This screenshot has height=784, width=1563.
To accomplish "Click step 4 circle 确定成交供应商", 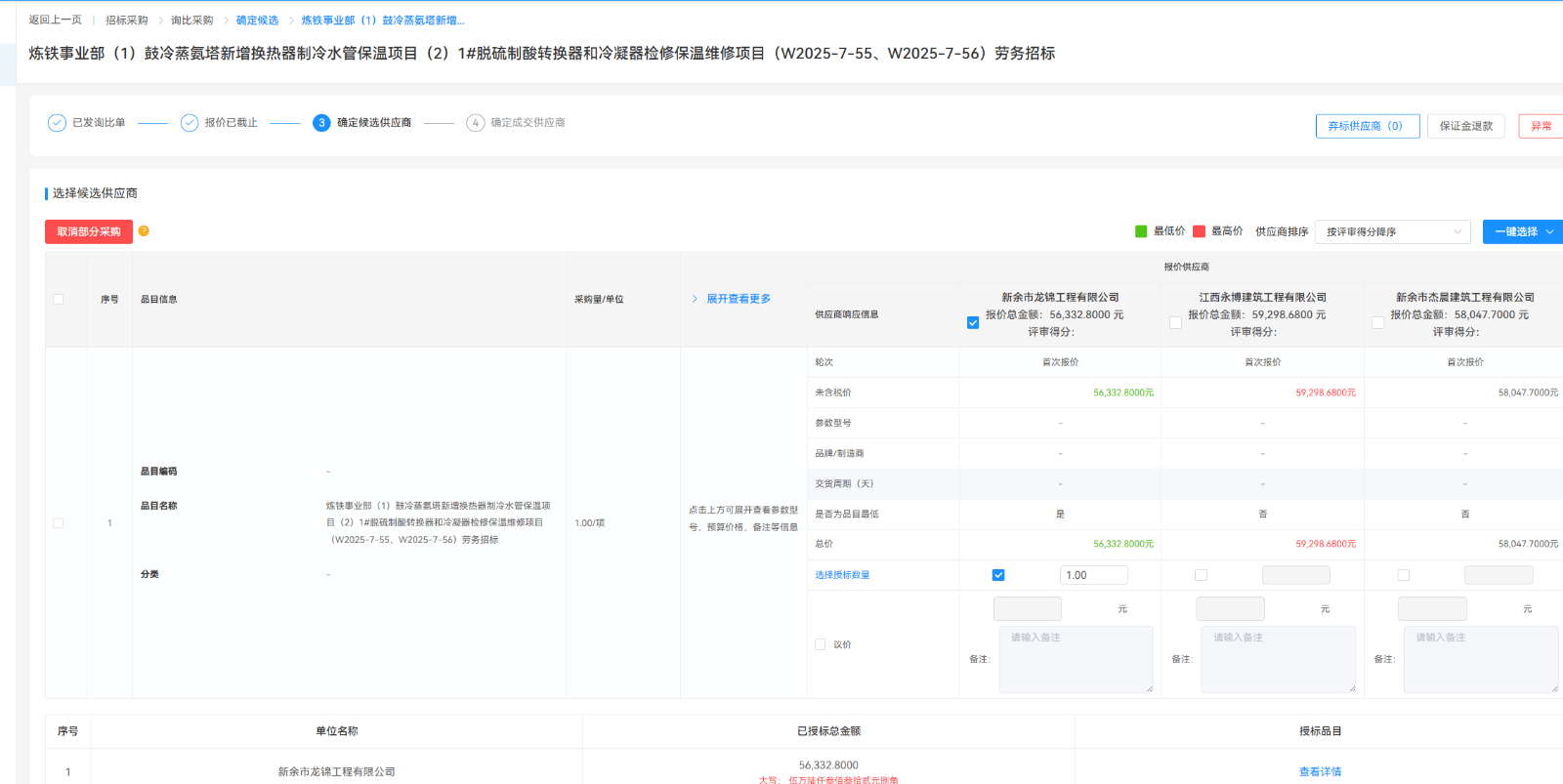I will (476, 123).
